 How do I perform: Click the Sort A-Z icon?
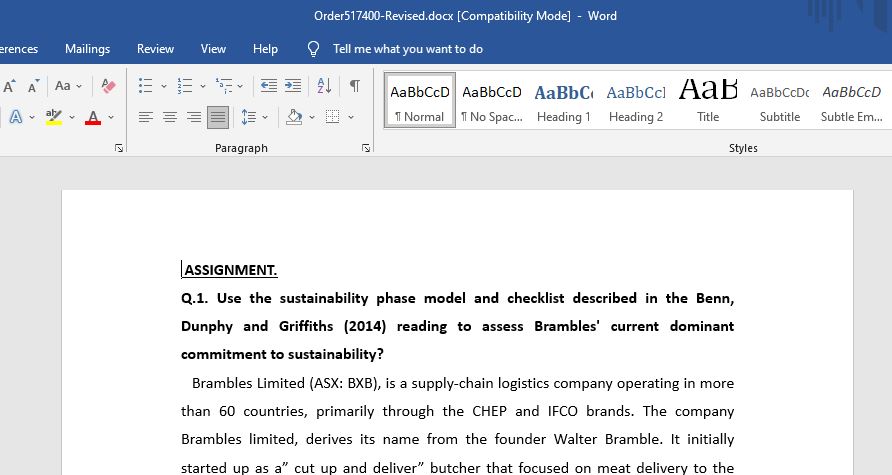tap(324, 86)
